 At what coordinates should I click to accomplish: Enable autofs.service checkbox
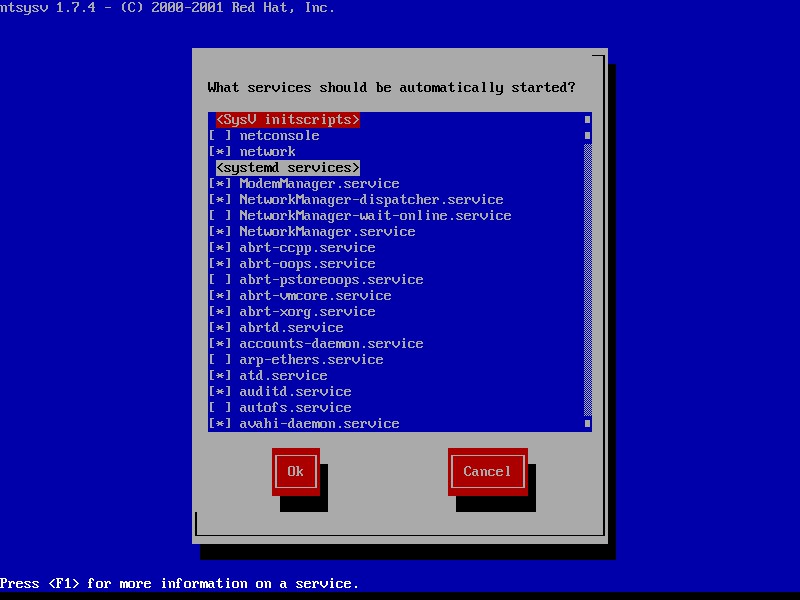[220, 408]
